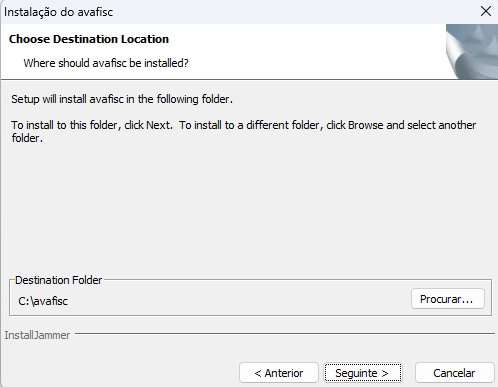498x387 pixels.
Task: Close the avafisc installer window
Action: [x=486, y=11]
